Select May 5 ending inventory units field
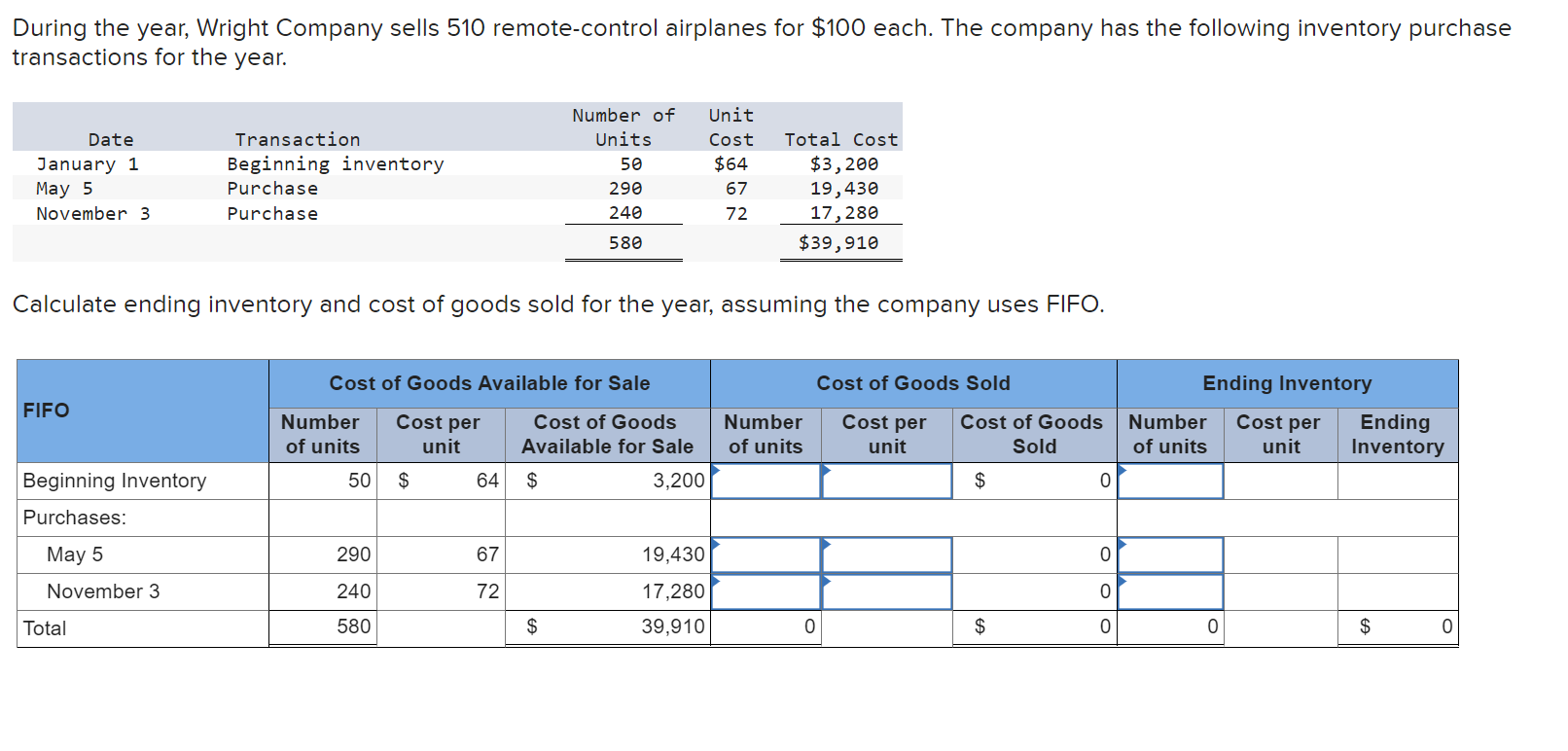This screenshot has width=1568, height=751. 1170,554
